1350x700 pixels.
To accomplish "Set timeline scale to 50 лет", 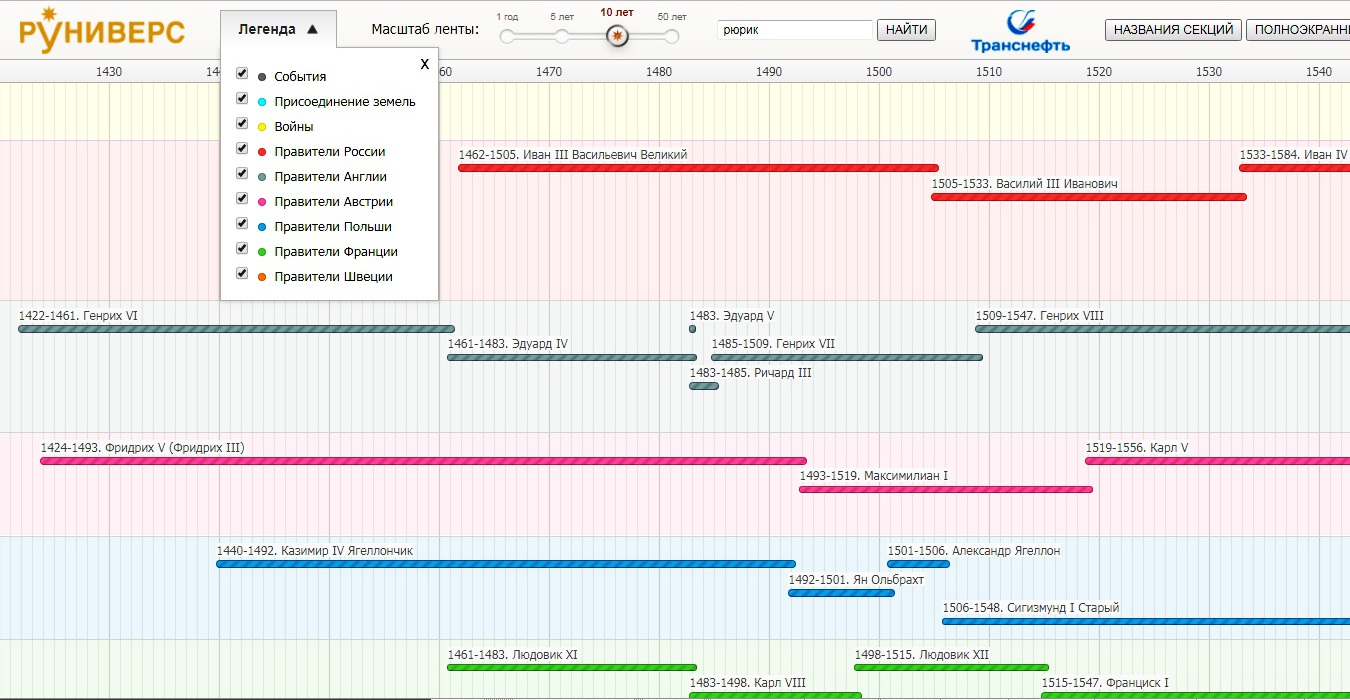I will (x=671, y=37).
